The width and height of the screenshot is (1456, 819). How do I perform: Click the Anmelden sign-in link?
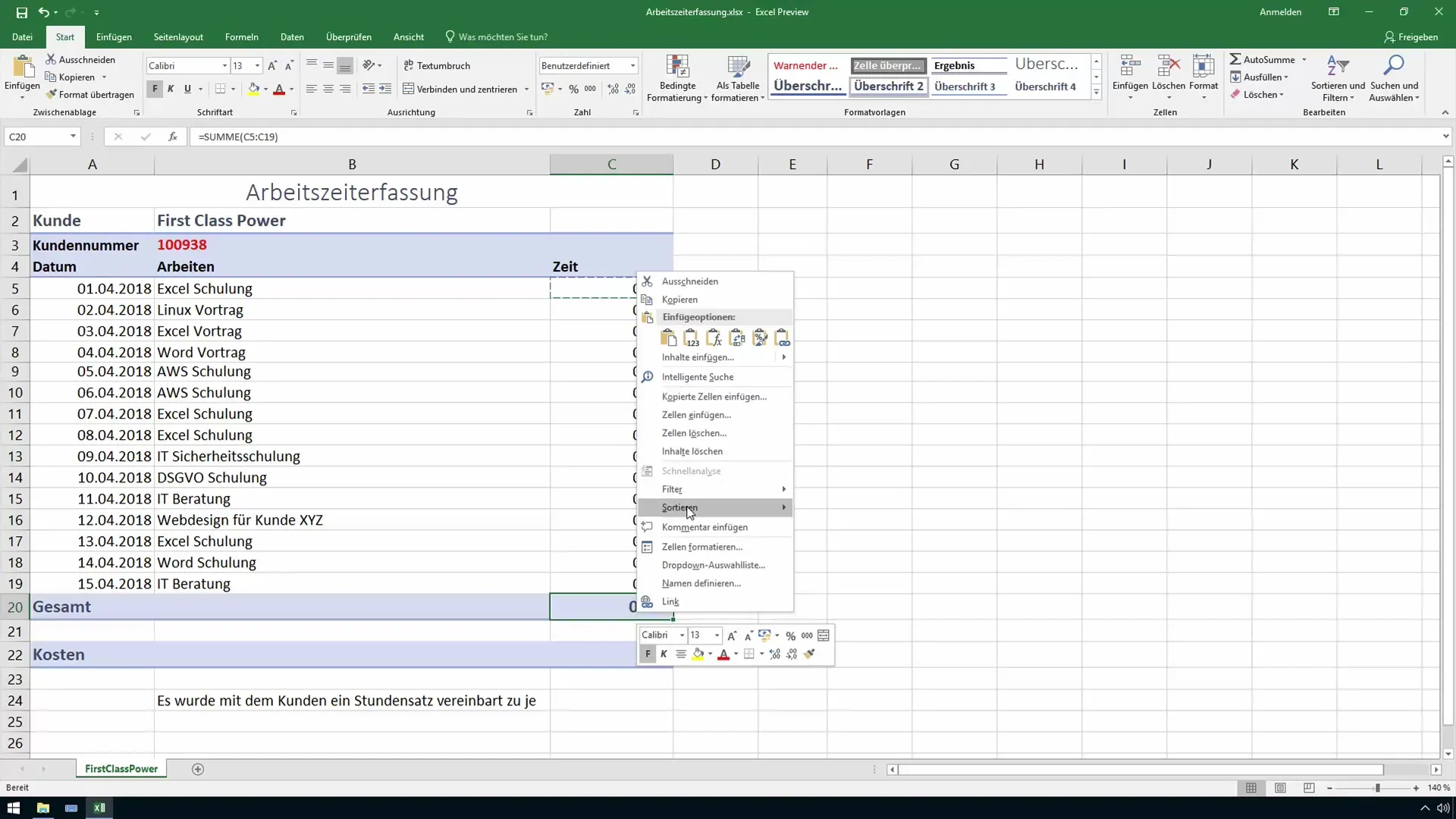coord(1280,12)
